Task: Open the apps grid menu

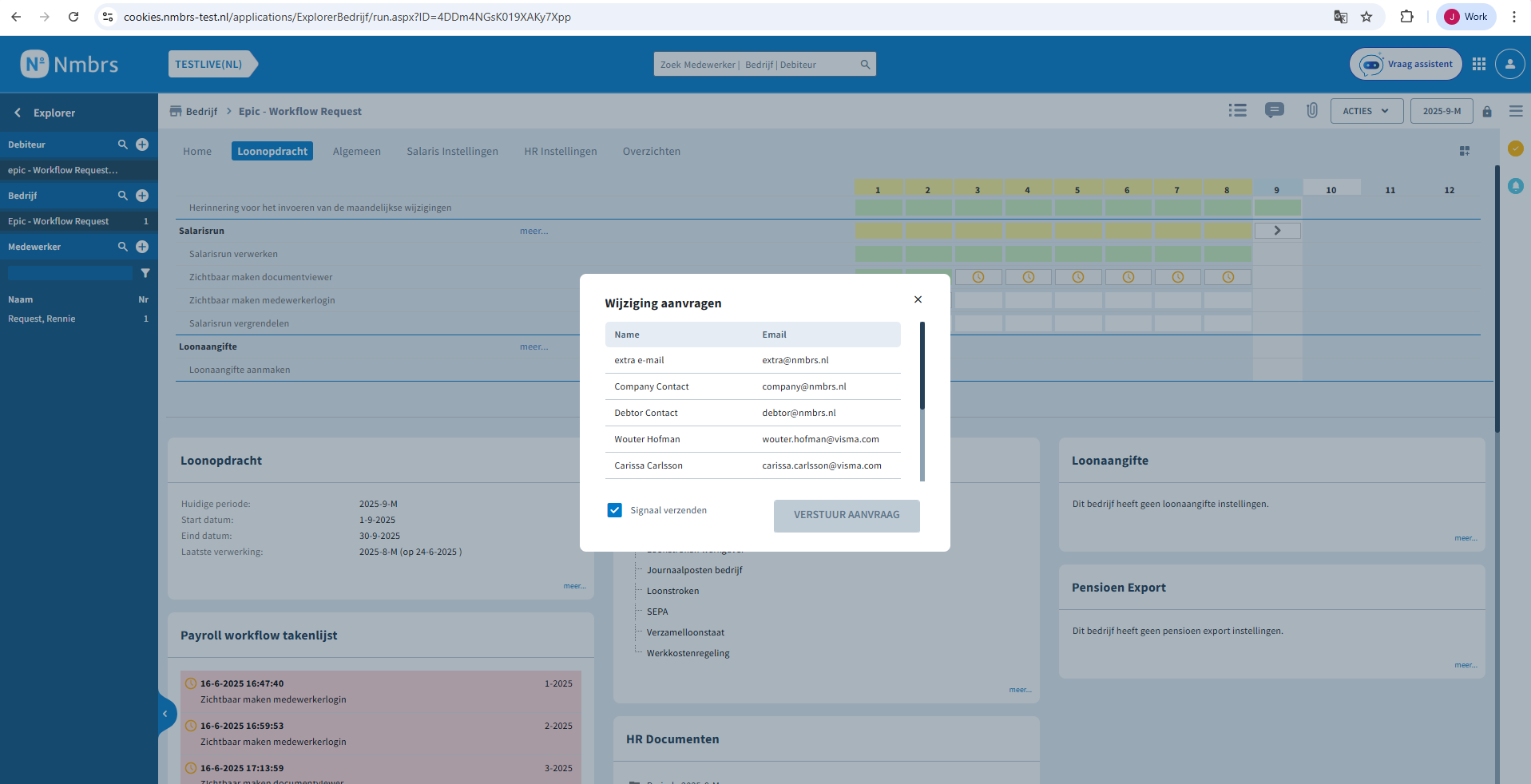Action: point(1479,64)
